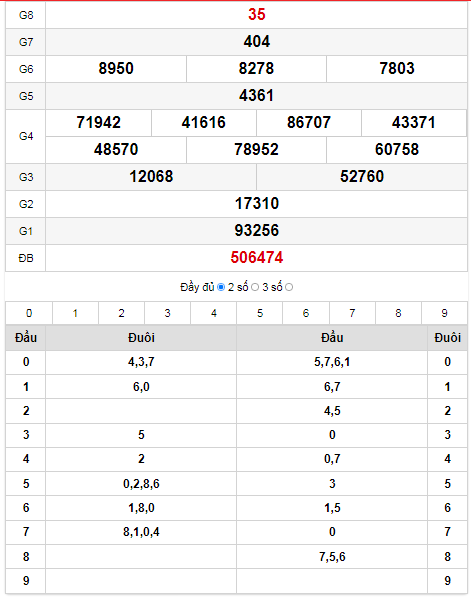Screen dimensions: 471x597
Task: Filter results by digit 7
Action: pos(352,313)
